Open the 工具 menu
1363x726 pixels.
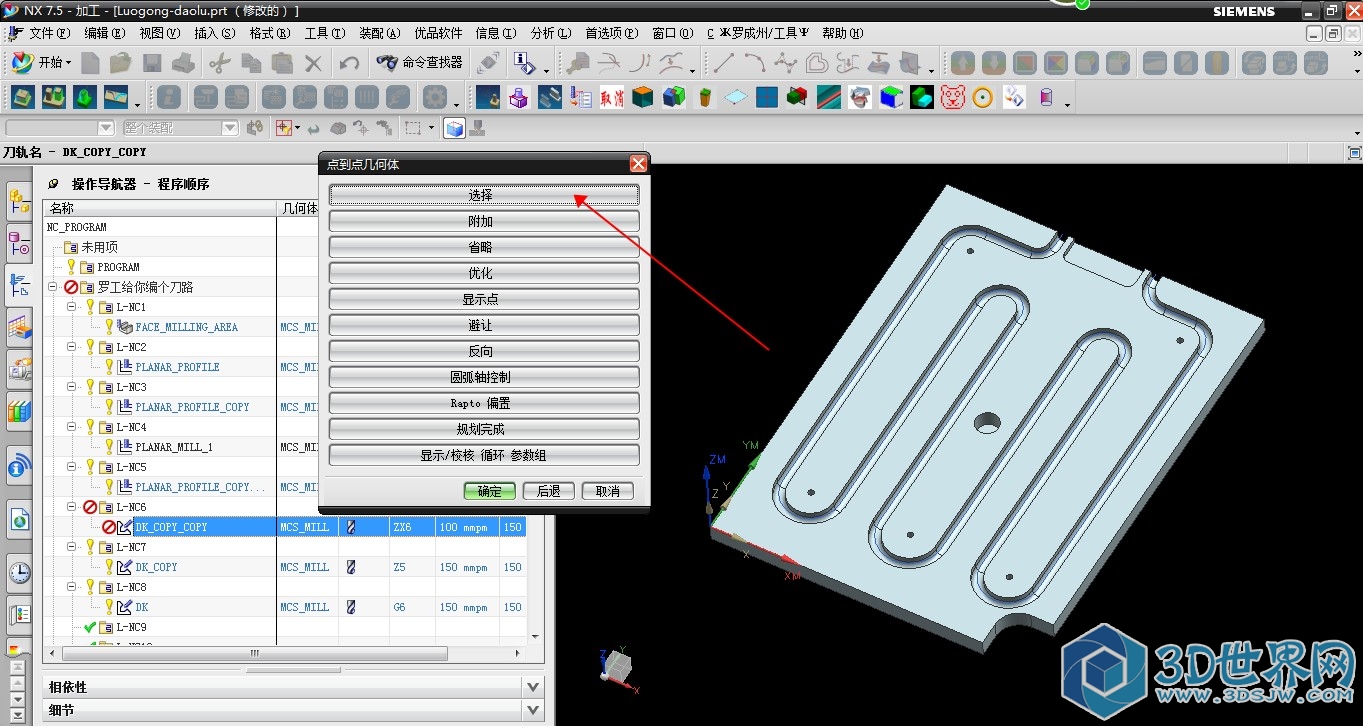[324, 33]
